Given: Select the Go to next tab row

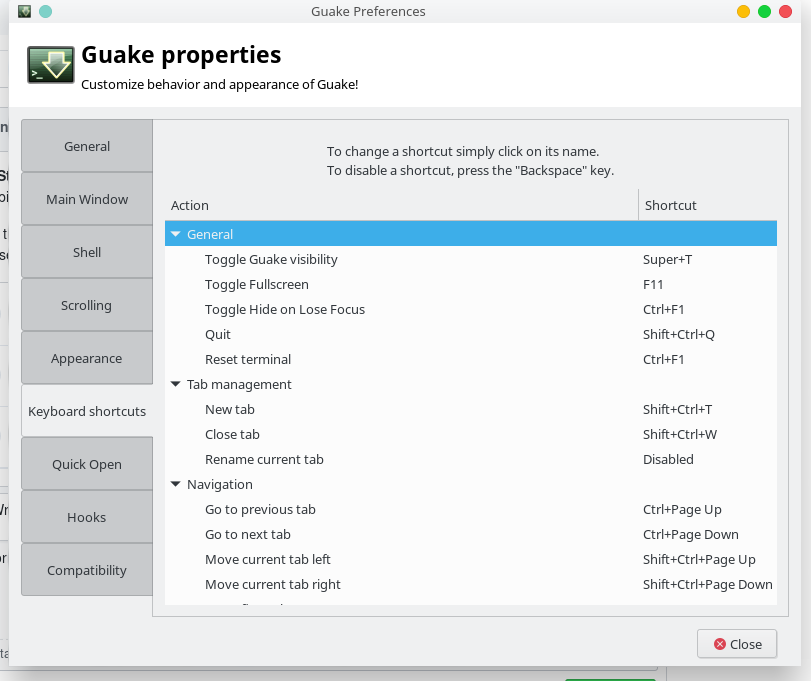Looking at the screenshot, I should [471, 535].
